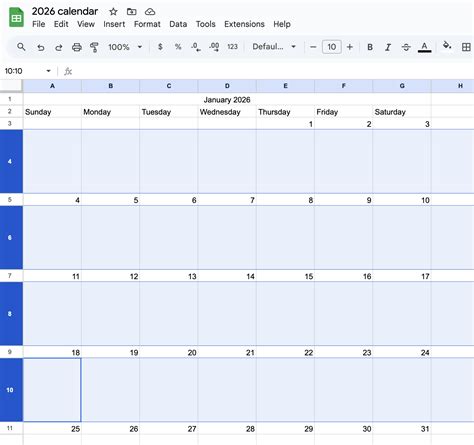Open the Tools menu
The height and width of the screenshot is (445, 474).
click(206, 24)
